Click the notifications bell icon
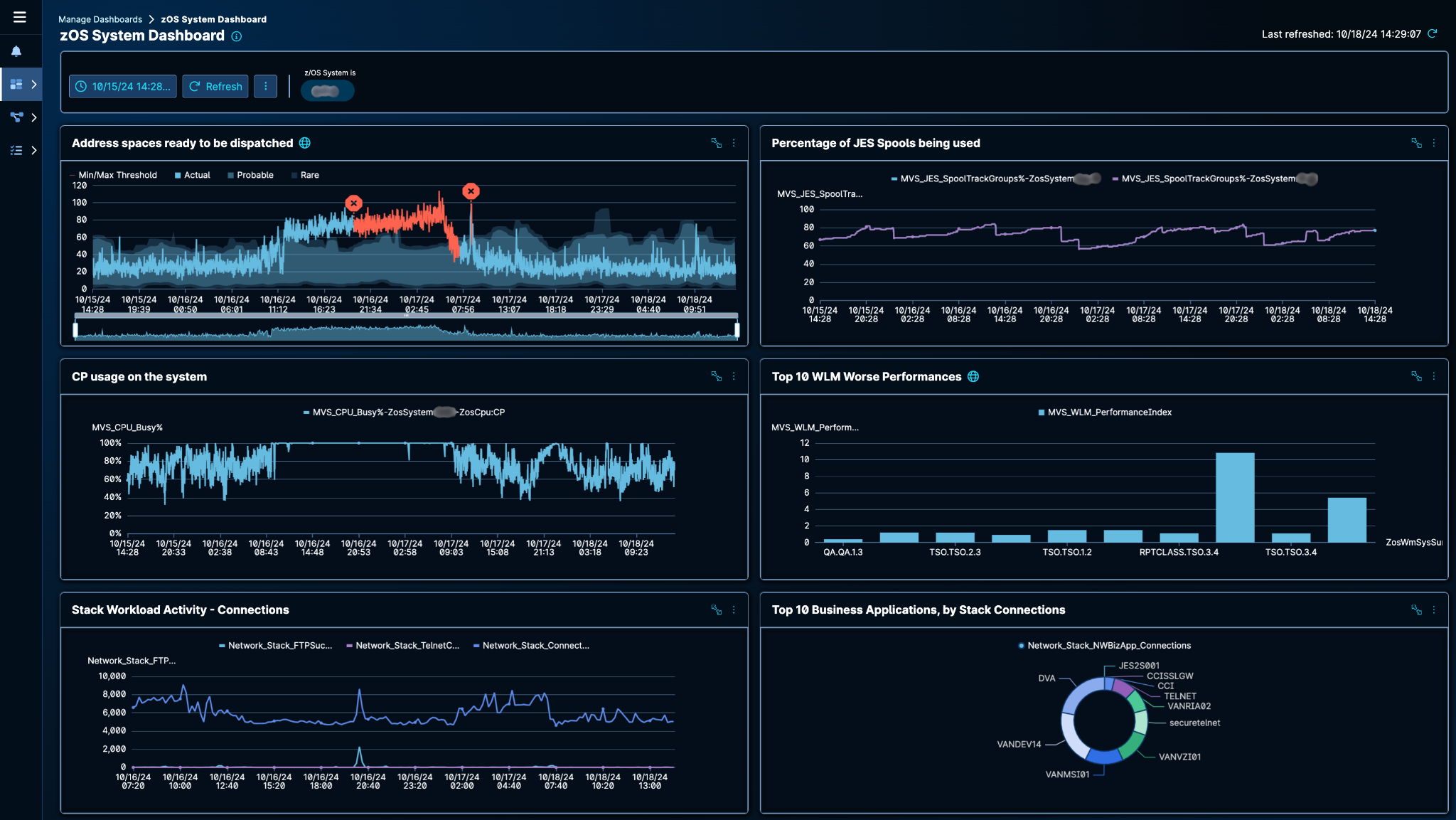1456x820 pixels. 16,51
